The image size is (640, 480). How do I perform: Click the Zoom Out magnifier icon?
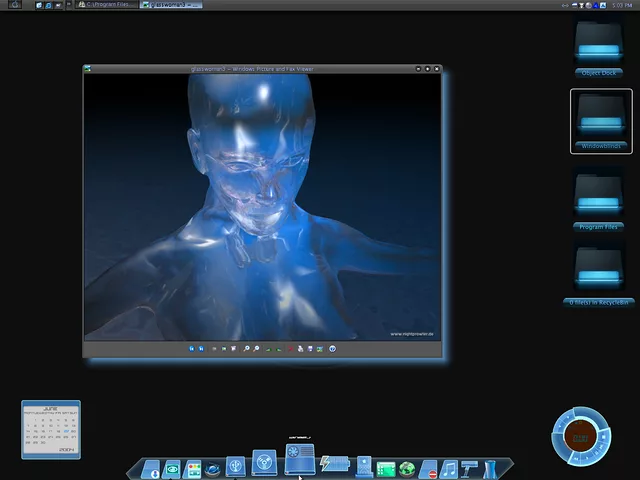(x=257, y=349)
